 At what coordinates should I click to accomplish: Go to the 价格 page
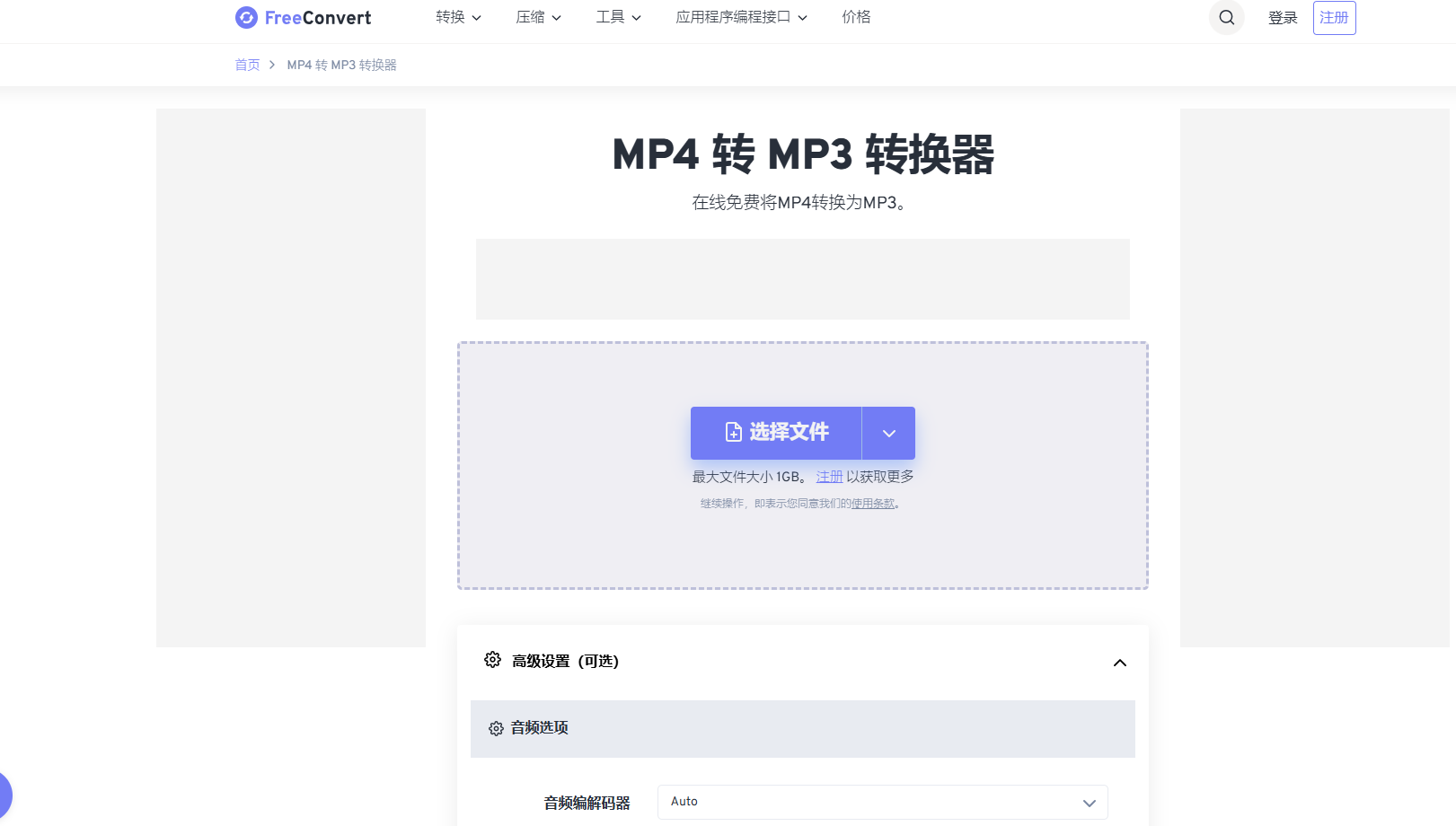(857, 17)
